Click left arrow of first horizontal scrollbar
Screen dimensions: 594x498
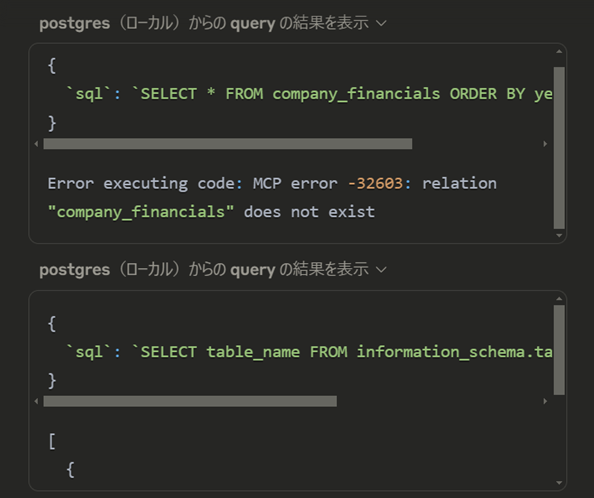[x=36, y=144]
